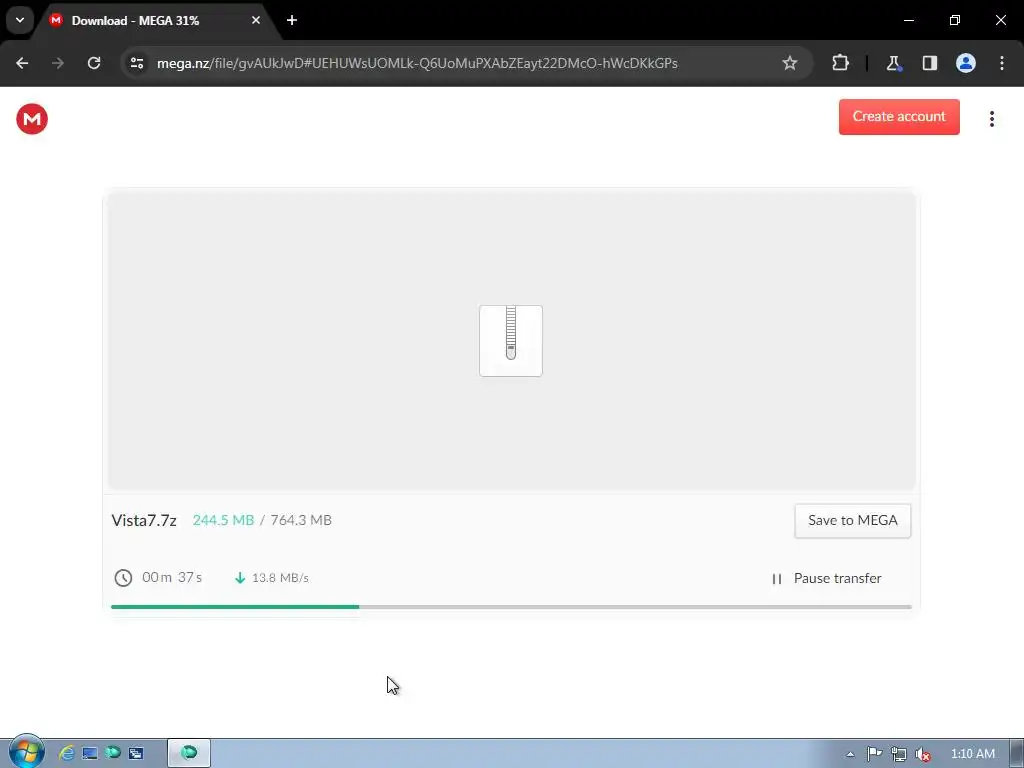Show hidden system tray icons
The width and height of the screenshot is (1024, 768).
(850, 754)
